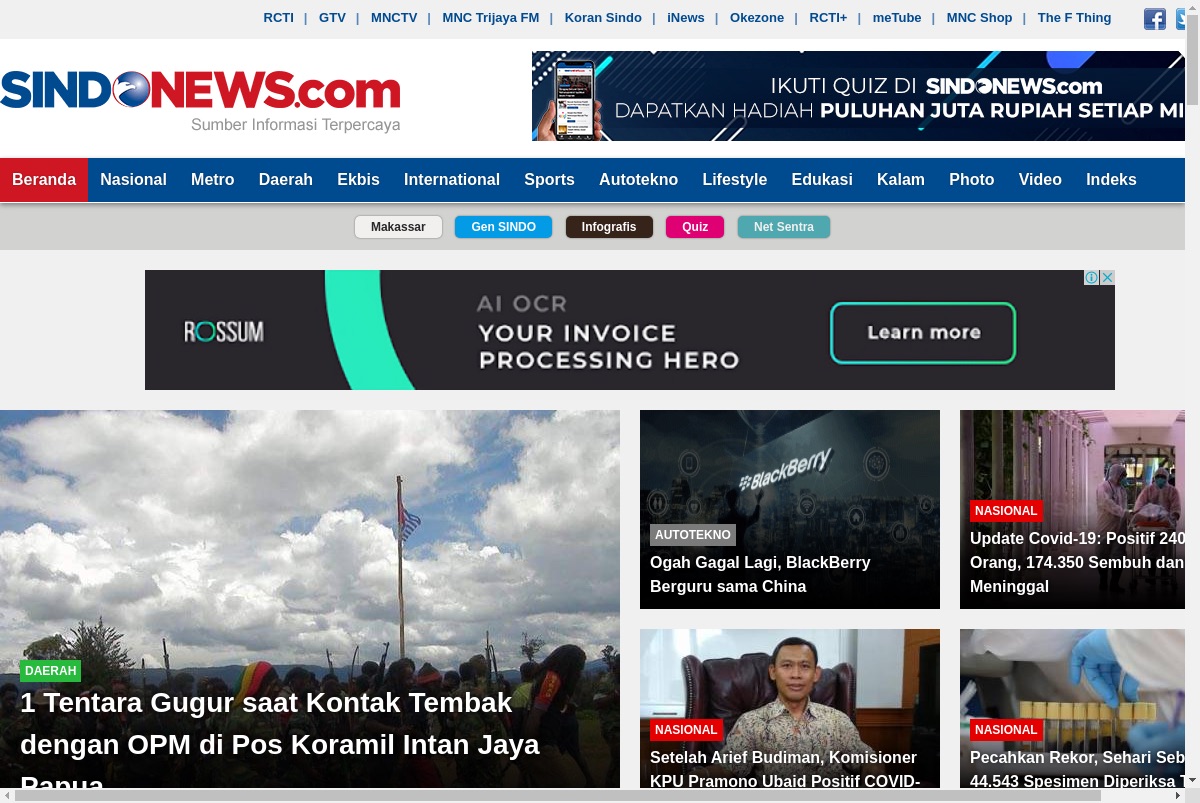This screenshot has width=1200, height=803.
Task: Open the Edukasi menu section
Action: pyautogui.click(x=822, y=180)
